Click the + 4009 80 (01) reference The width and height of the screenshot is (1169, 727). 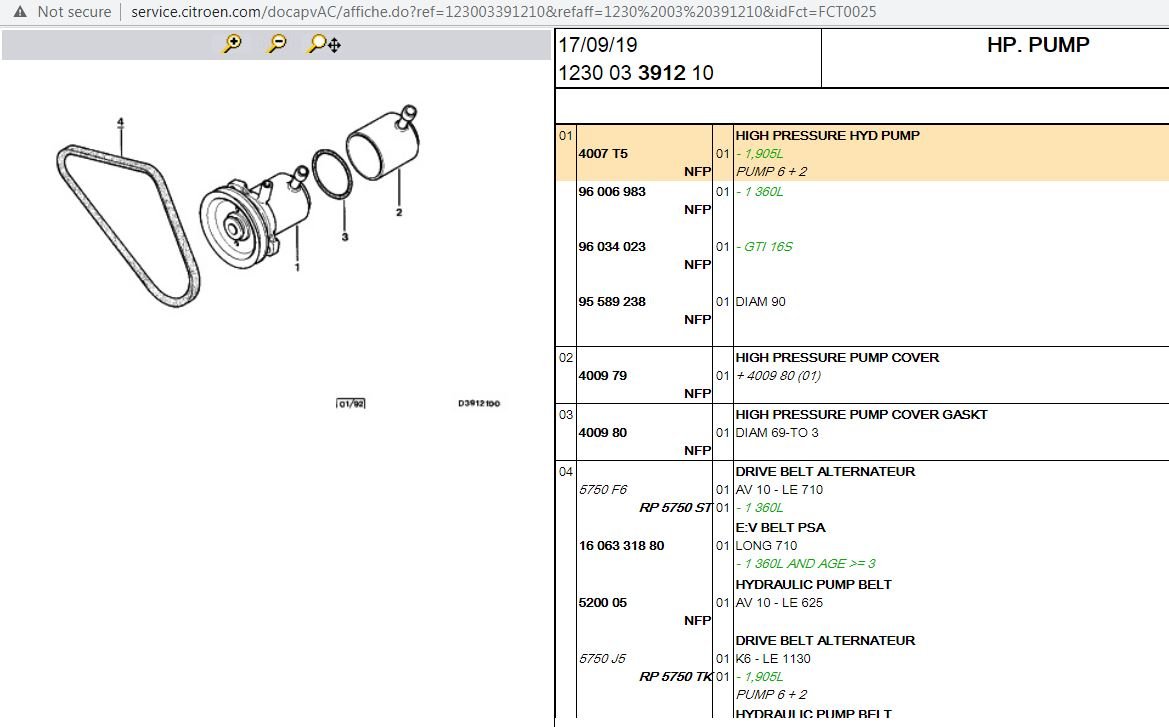pos(778,376)
